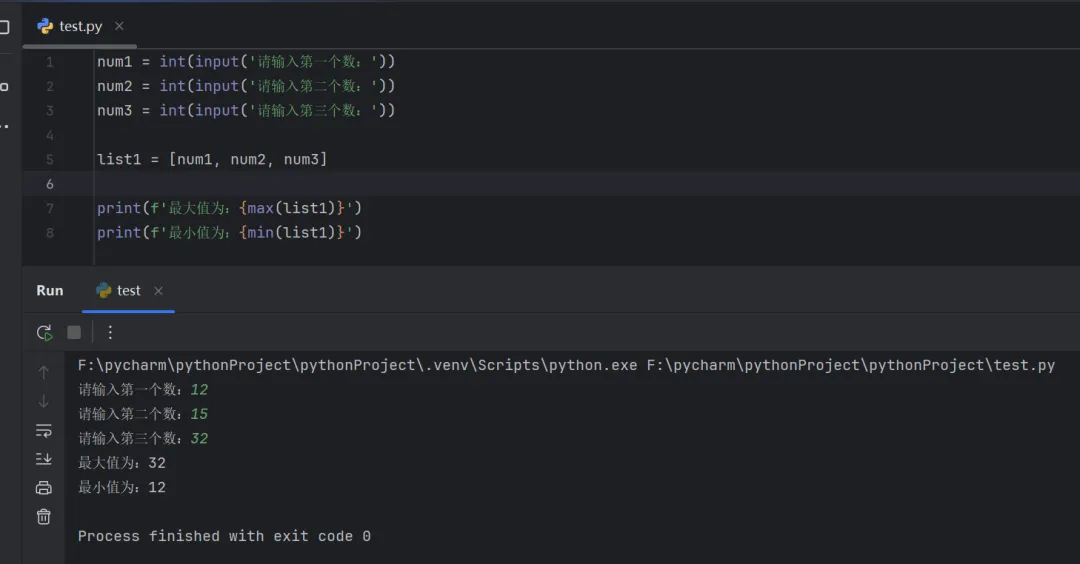Close the test run tab

point(158,291)
